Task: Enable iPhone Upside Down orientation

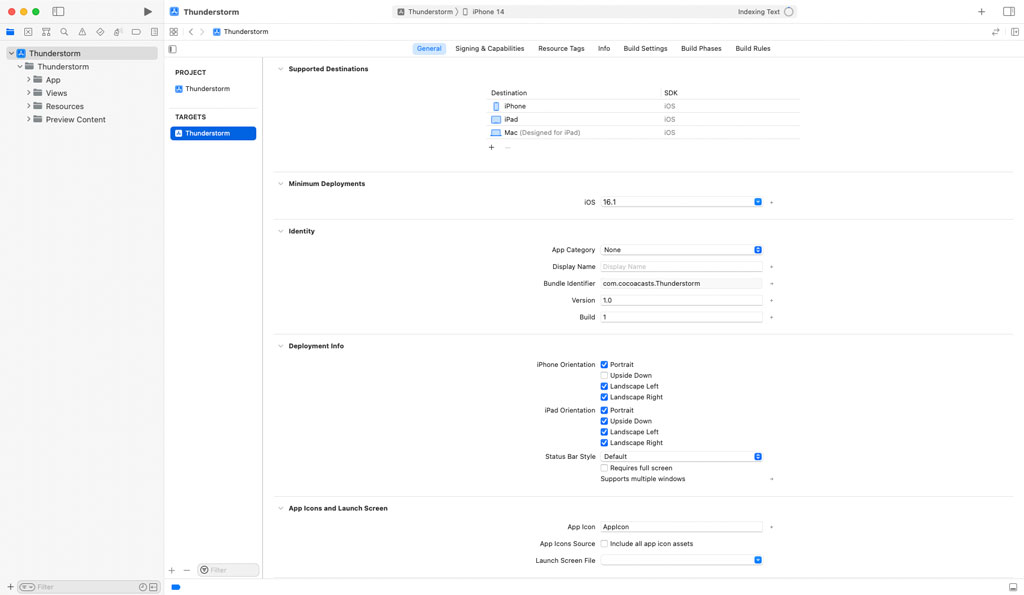Action: 604,376
